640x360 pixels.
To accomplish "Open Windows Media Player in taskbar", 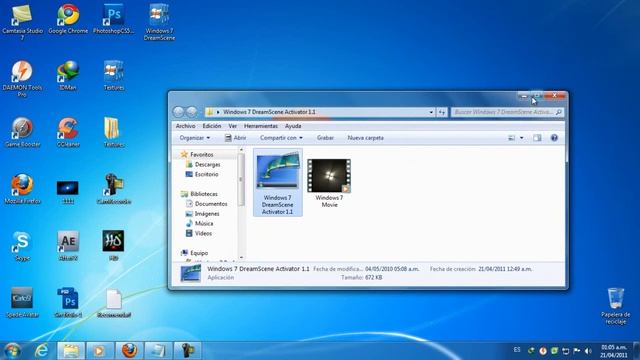I will pyautogui.click(x=99, y=351).
